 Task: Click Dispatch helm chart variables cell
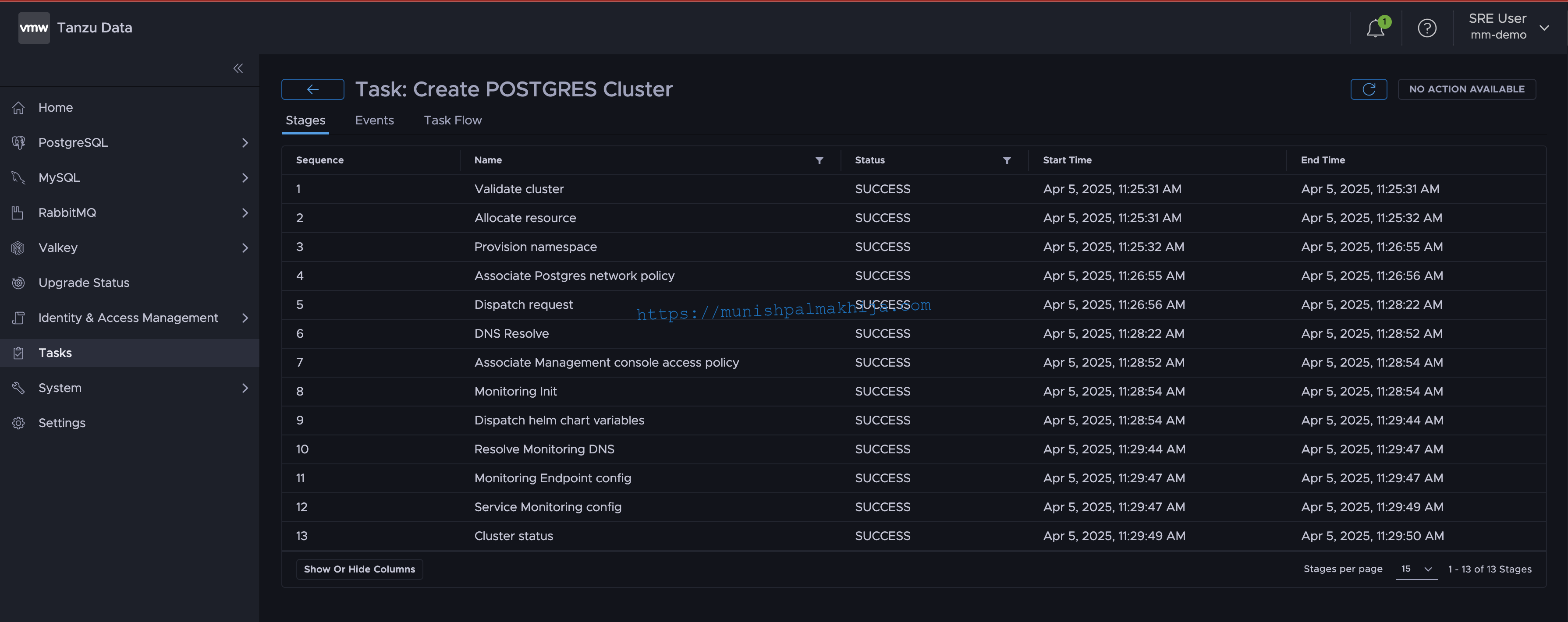(559, 421)
